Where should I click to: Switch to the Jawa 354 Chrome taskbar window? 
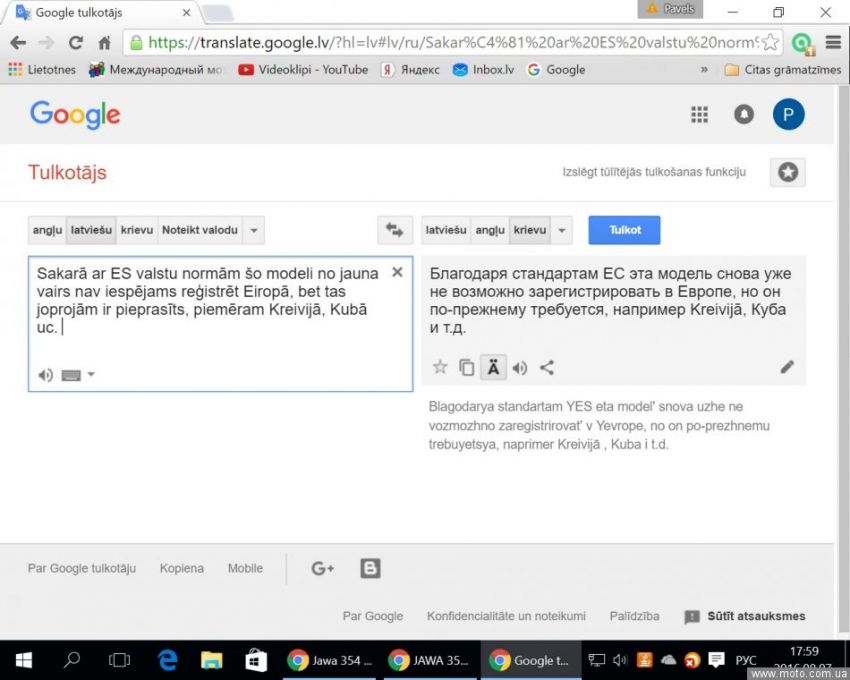(330, 660)
